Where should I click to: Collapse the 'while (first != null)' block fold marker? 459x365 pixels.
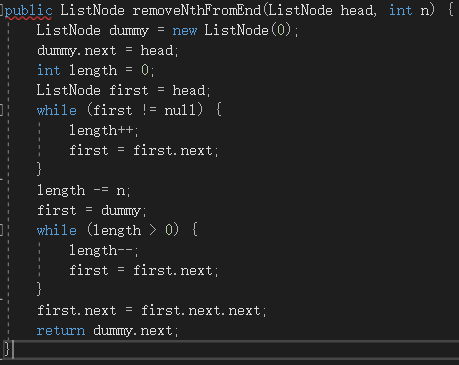click(x=1, y=110)
